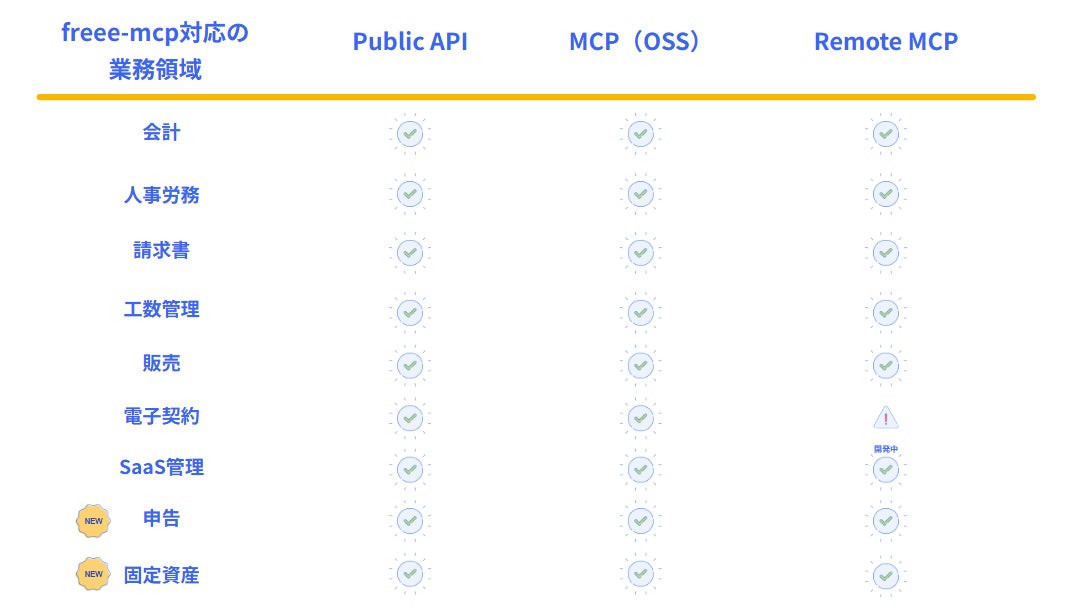Viewport: 1083px width, 614px height.
Task: Click the 電子契約 warning triangle under Remote MCP
Action: click(x=885, y=418)
